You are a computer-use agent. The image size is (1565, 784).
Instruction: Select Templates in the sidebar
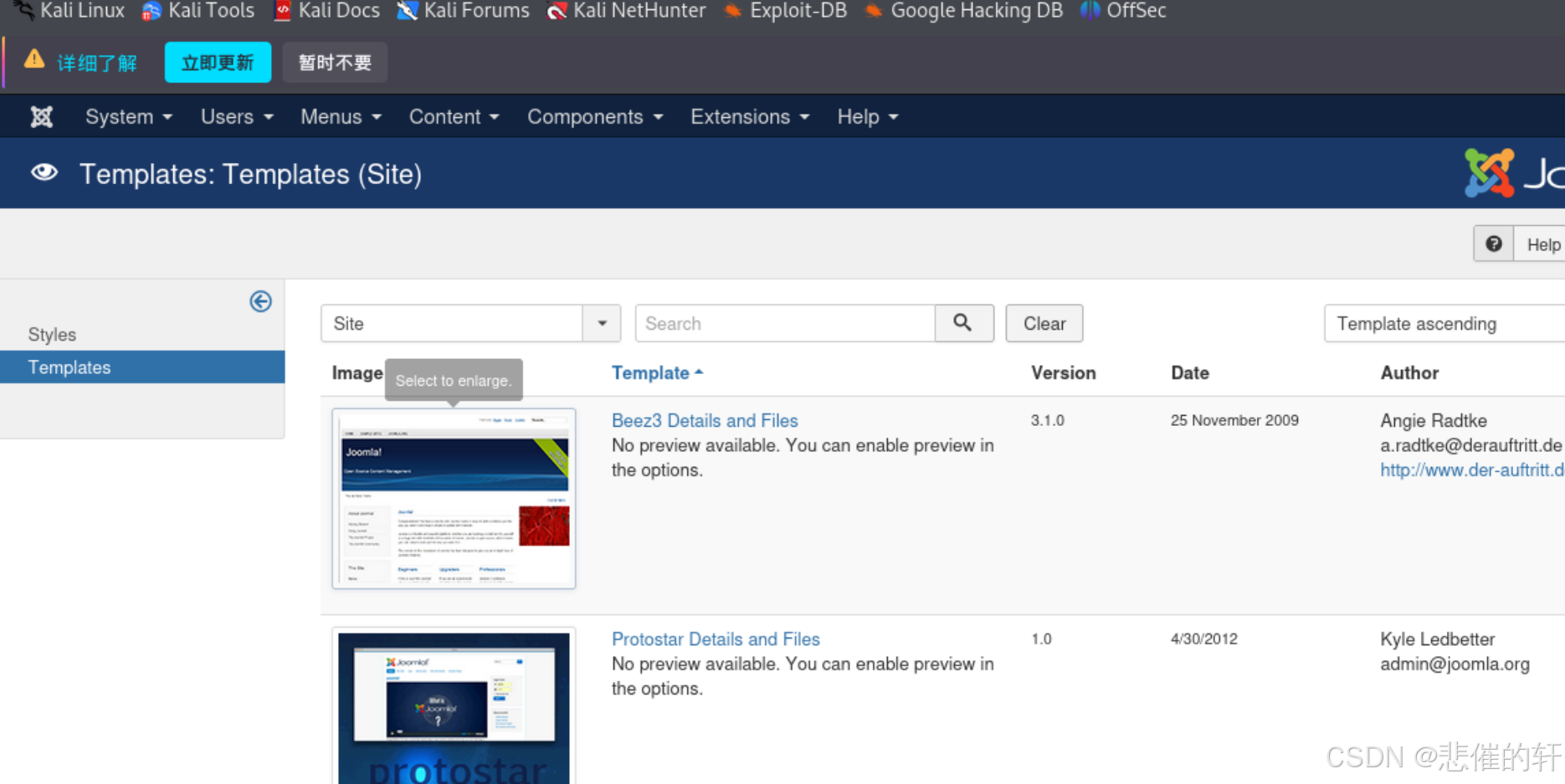point(142,367)
